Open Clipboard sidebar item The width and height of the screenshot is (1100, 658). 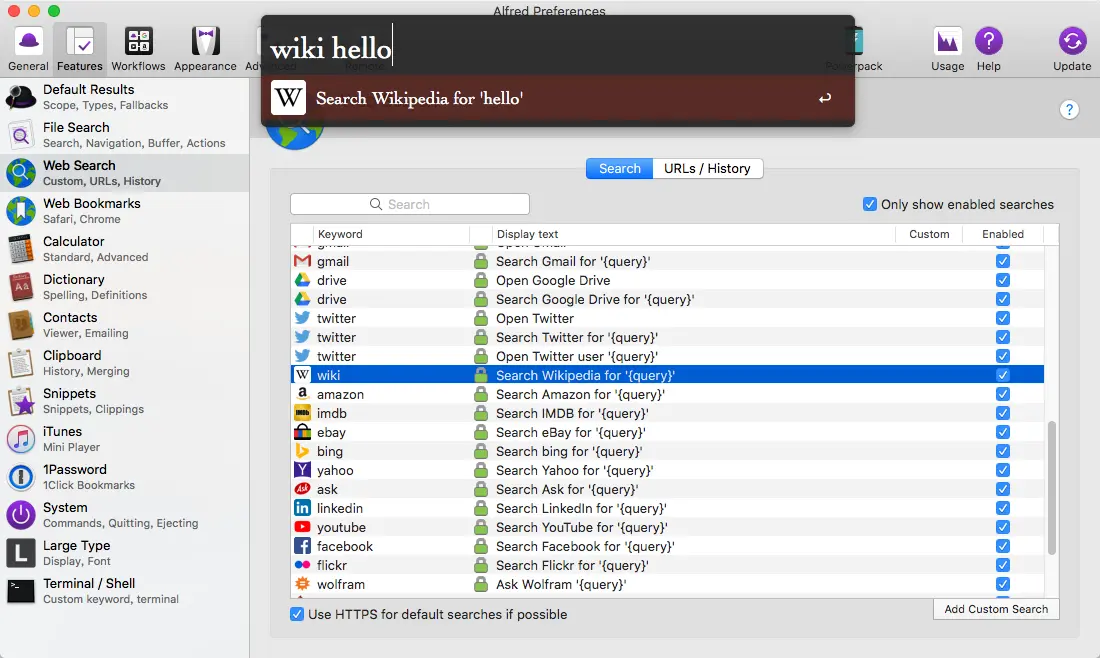[124, 363]
